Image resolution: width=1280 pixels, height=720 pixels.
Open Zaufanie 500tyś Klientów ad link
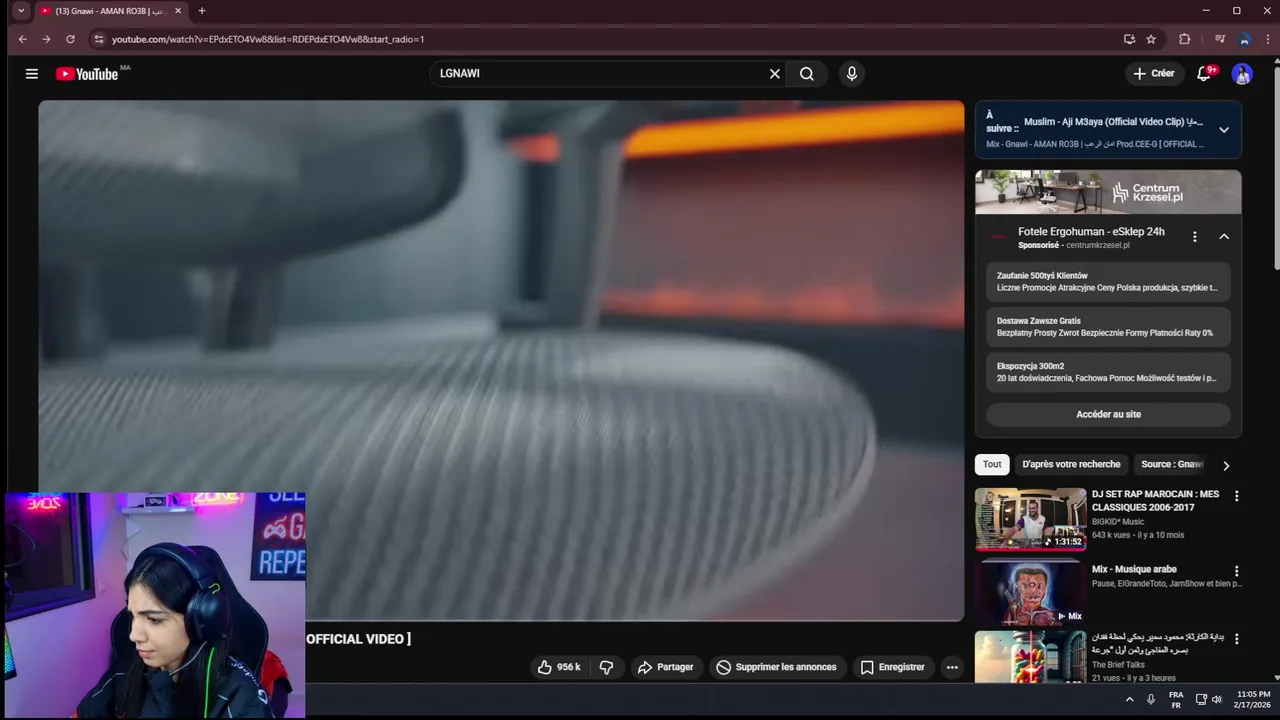coord(1108,282)
